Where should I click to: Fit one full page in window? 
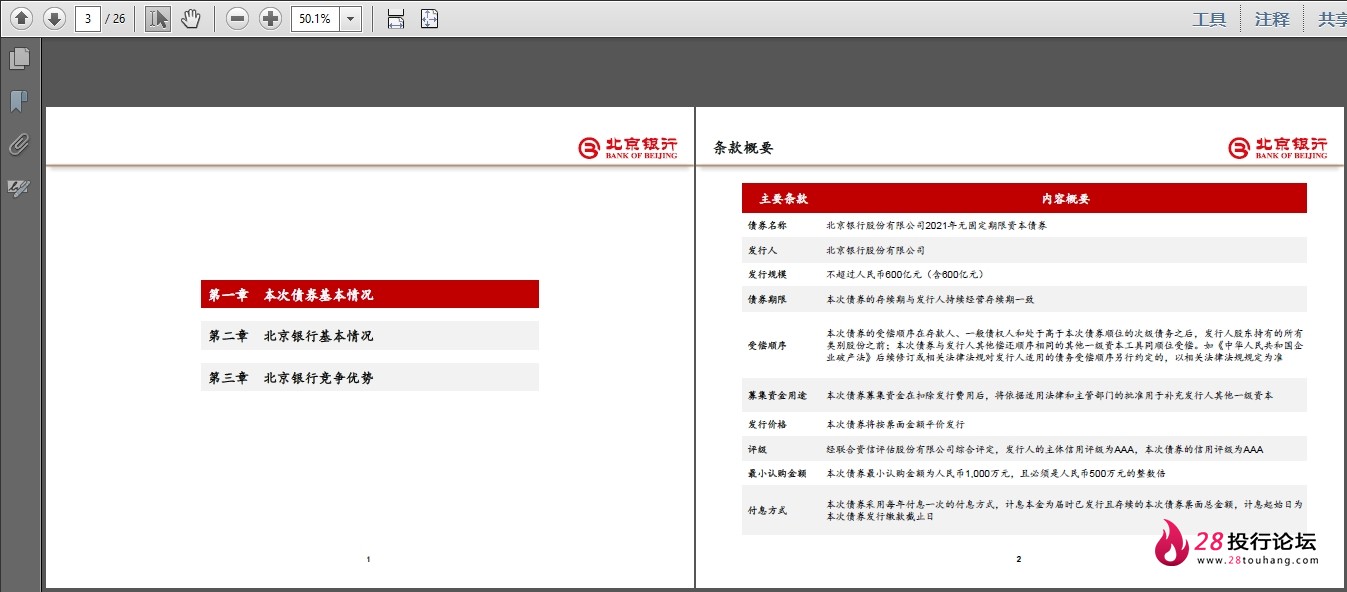[429, 18]
